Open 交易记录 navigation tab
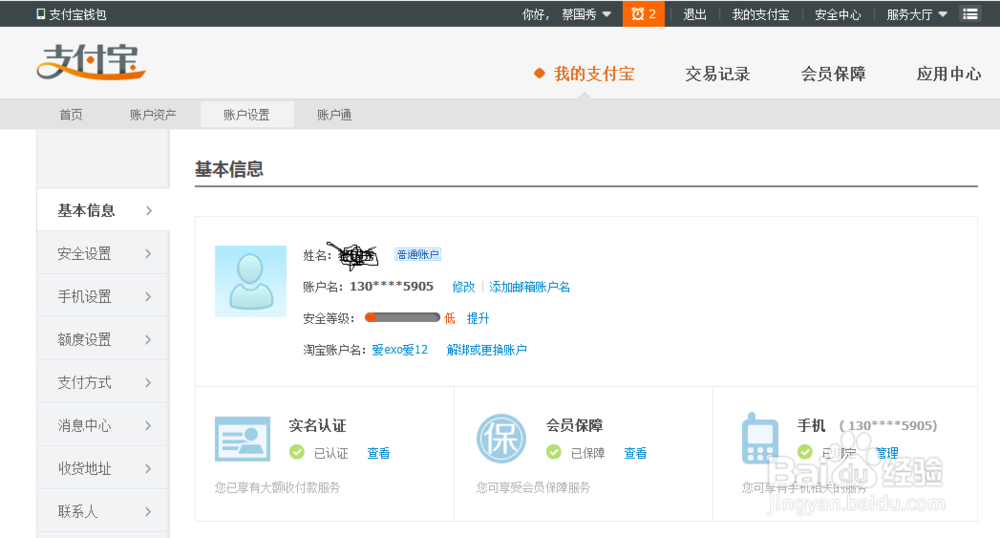The width and height of the screenshot is (1000, 538). click(717, 74)
